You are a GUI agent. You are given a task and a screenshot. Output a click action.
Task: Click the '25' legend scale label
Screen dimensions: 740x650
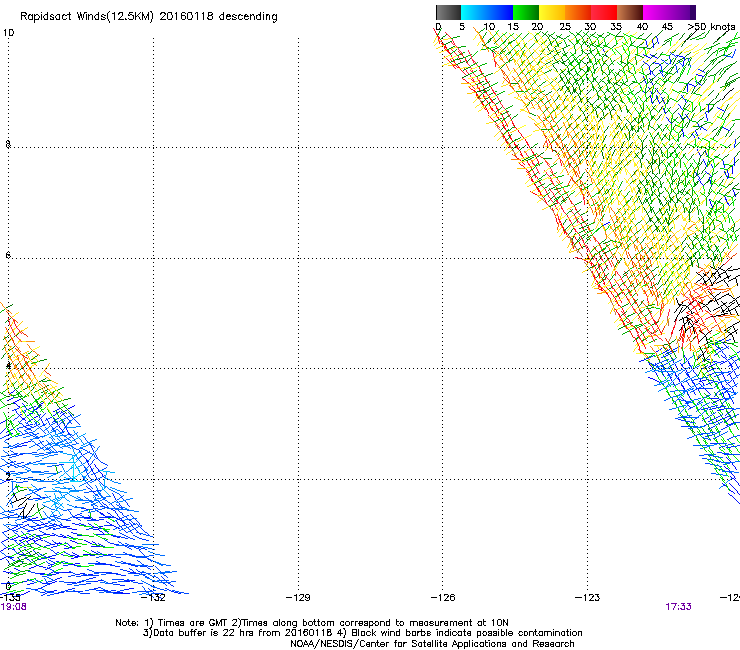coord(565,26)
